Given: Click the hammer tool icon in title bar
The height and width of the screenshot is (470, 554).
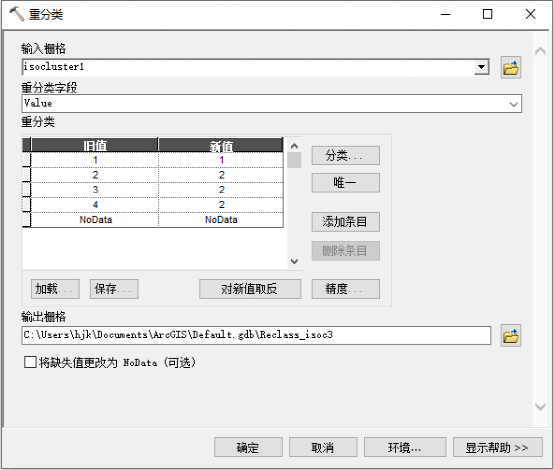Looking at the screenshot, I should tap(16, 14).
